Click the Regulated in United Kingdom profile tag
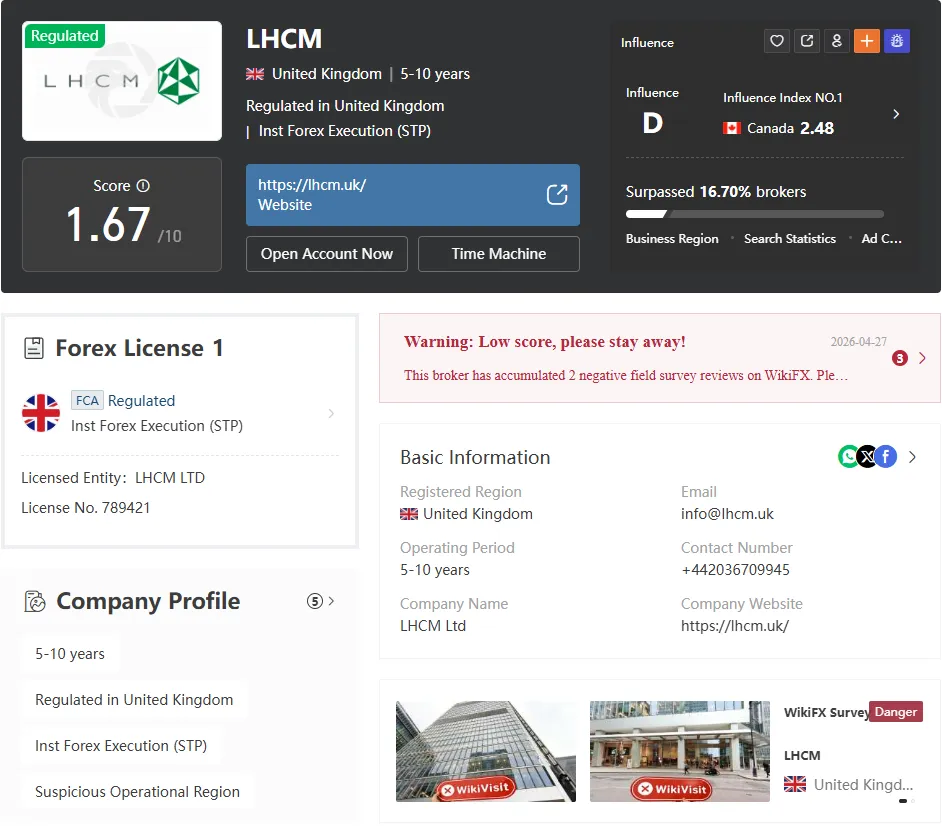The image size is (942, 826). click(134, 700)
